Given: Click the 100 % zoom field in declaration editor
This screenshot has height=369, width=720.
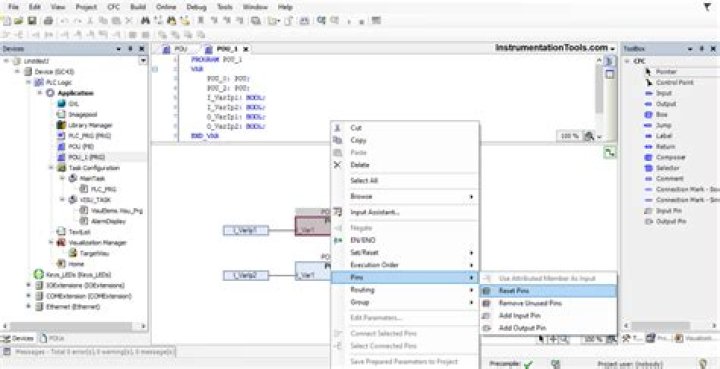Looking at the screenshot, I should point(569,136).
